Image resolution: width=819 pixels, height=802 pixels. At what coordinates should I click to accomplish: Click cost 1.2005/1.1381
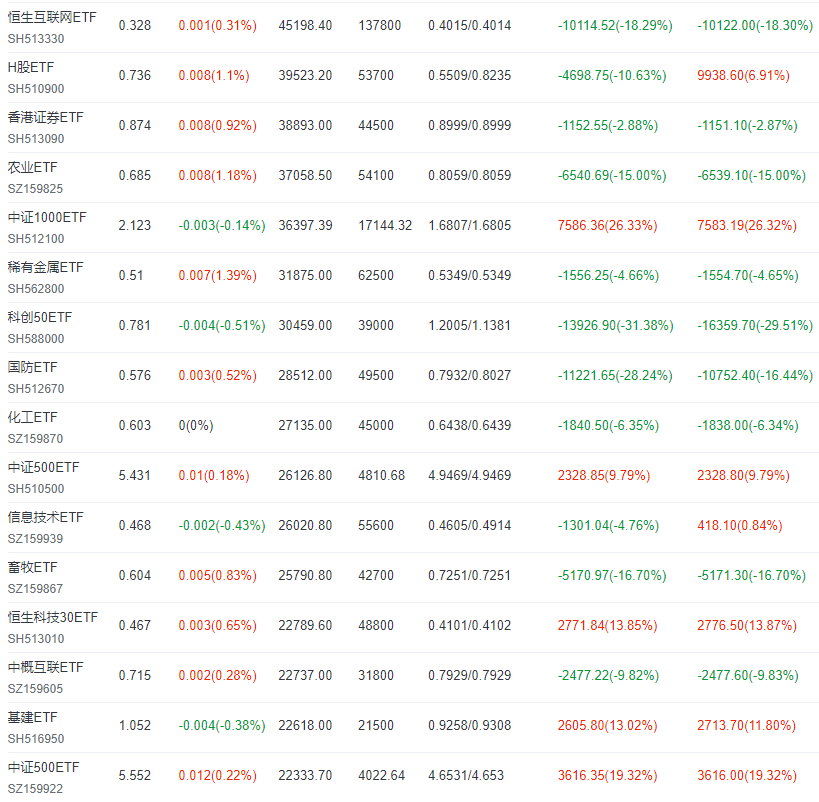point(470,326)
